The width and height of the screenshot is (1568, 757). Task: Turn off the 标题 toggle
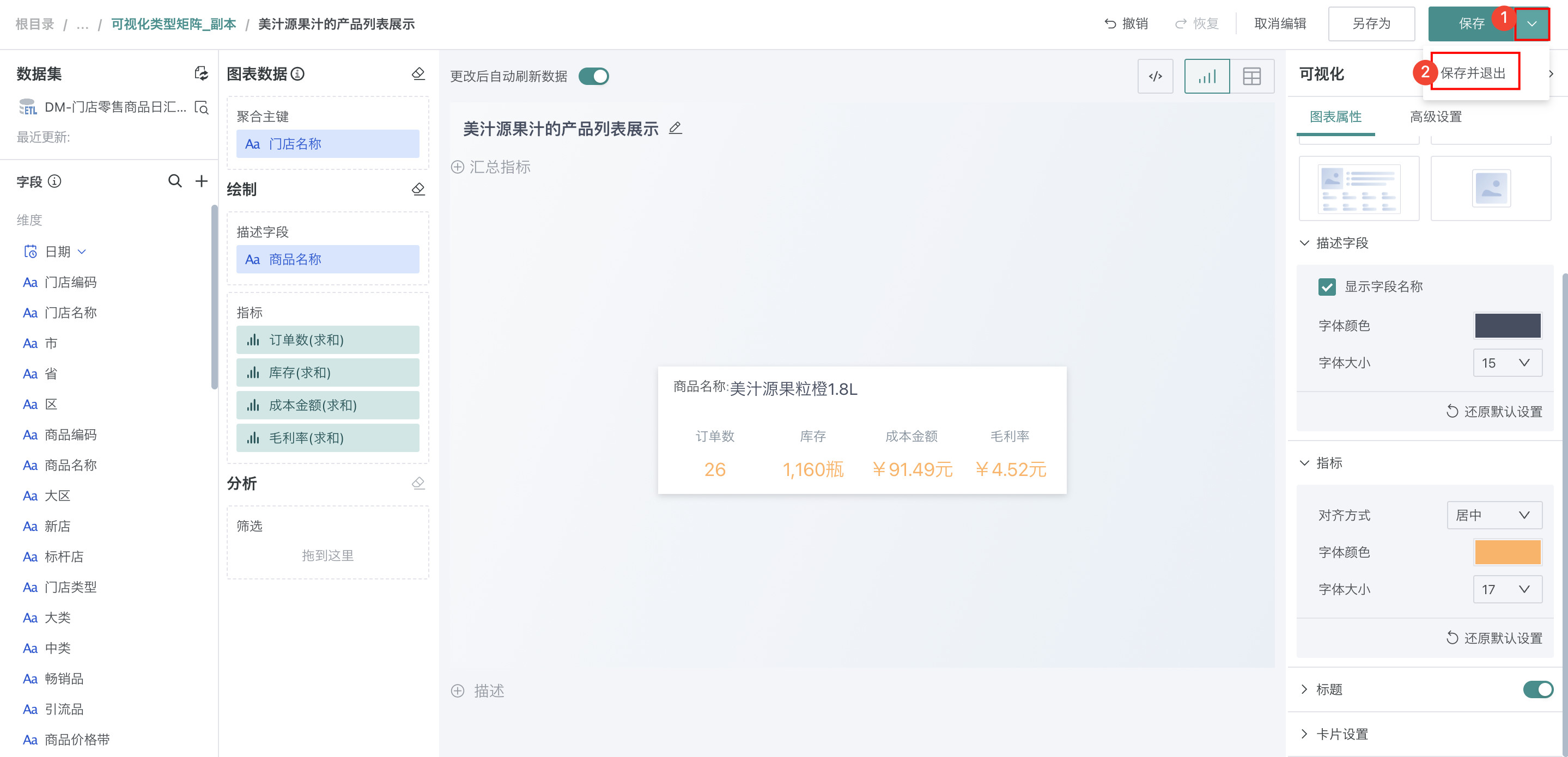[1537, 689]
